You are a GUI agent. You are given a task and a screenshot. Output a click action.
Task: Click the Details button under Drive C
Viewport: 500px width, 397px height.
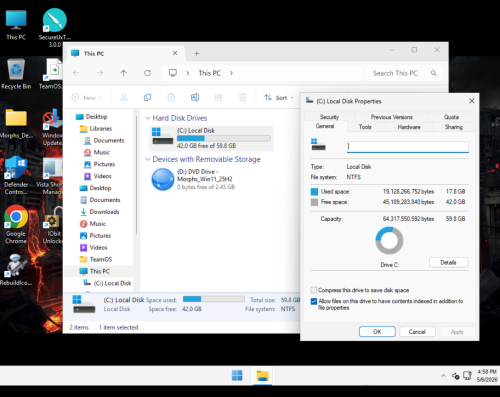[x=448, y=263]
